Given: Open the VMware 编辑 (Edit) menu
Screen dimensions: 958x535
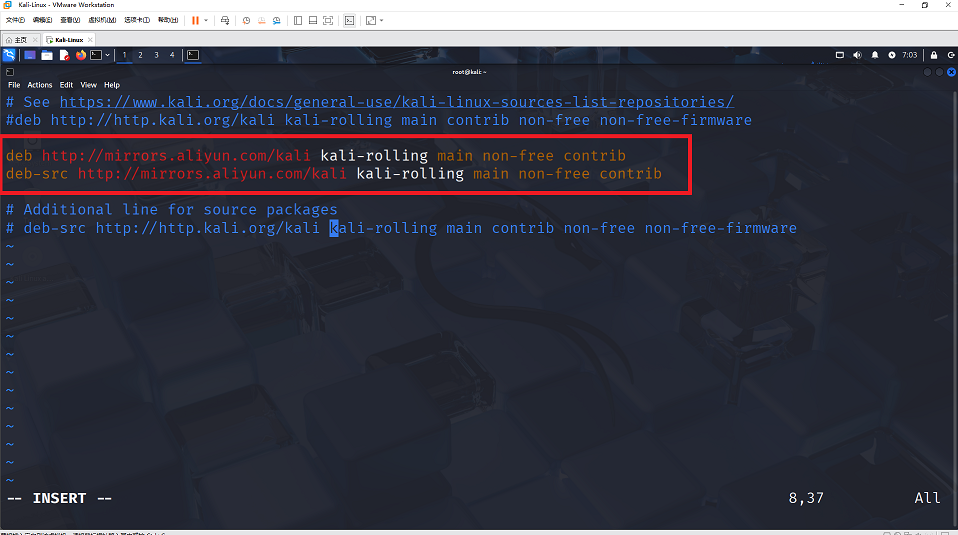Looking at the screenshot, I should pyautogui.click(x=42, y=20).
